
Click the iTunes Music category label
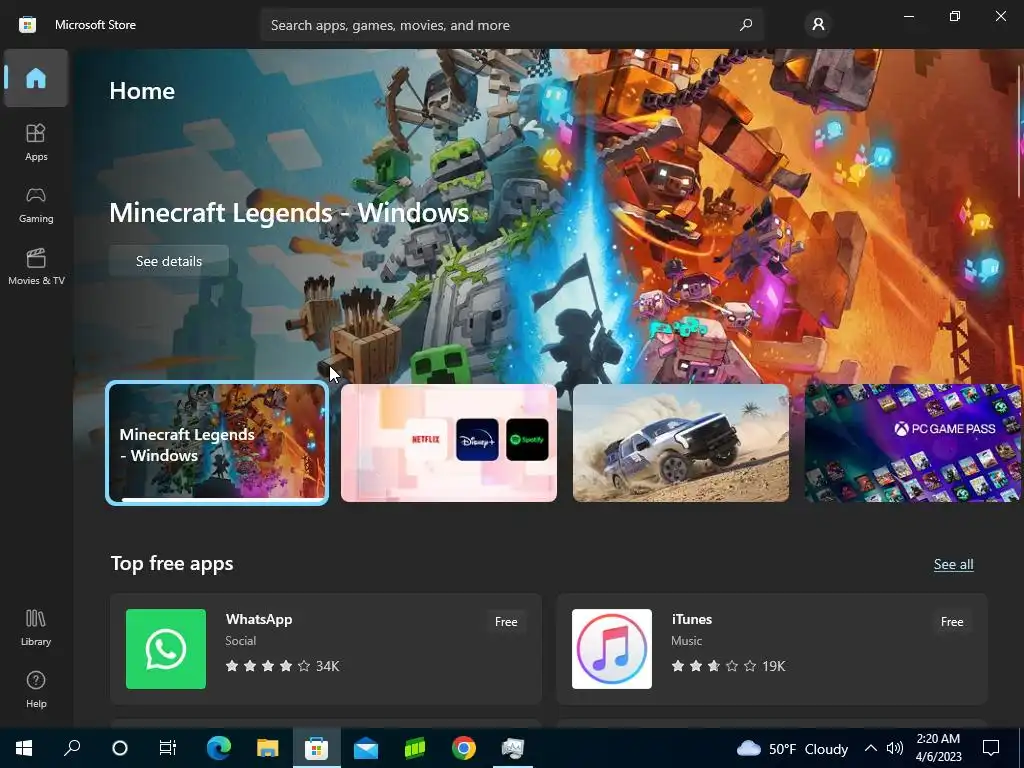tap(686, 641)
